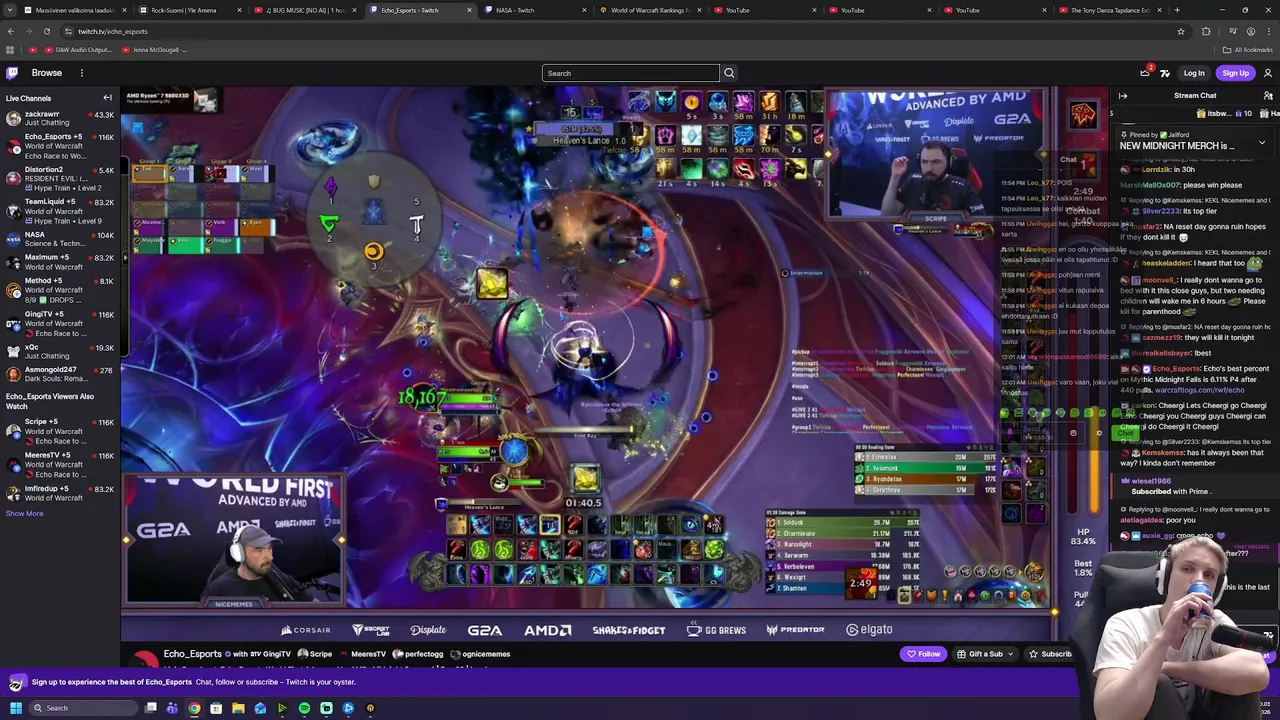Reload the Twitch page

point(46,31)
